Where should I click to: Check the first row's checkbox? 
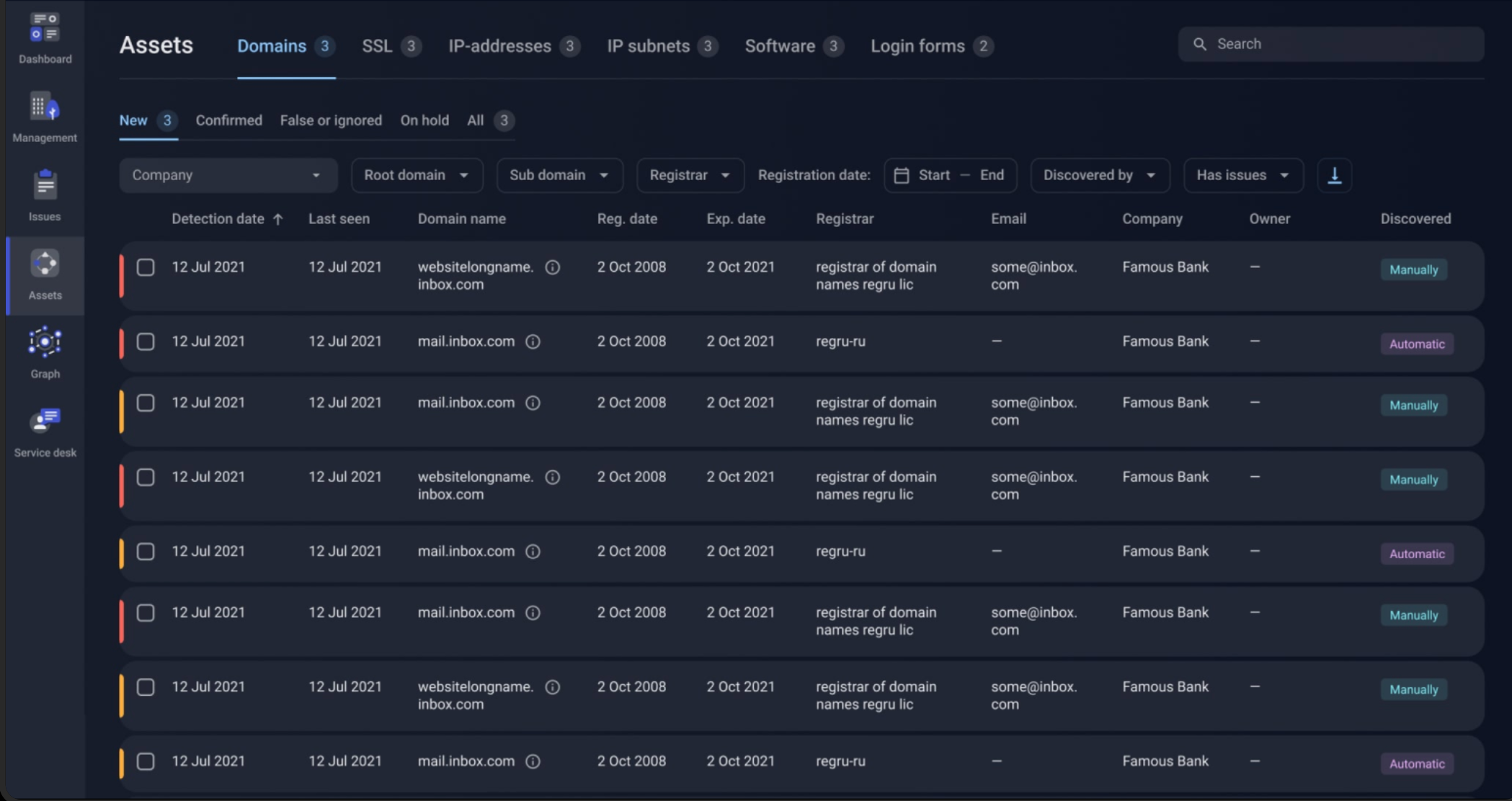click(146, 267)
